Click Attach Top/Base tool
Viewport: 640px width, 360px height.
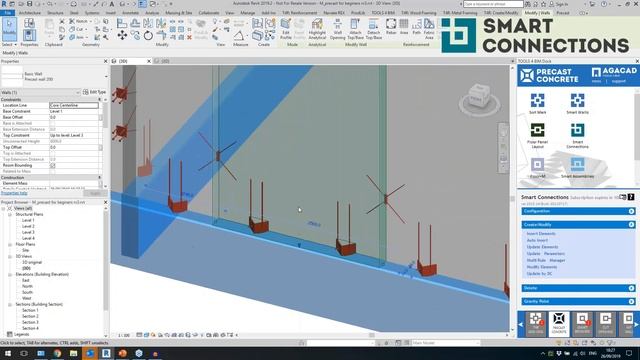tap(356, 29)
